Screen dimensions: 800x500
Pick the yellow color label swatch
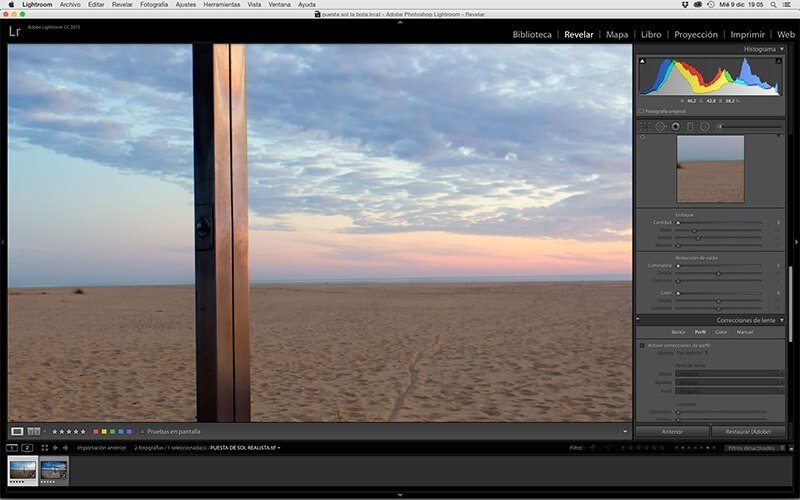104,432
